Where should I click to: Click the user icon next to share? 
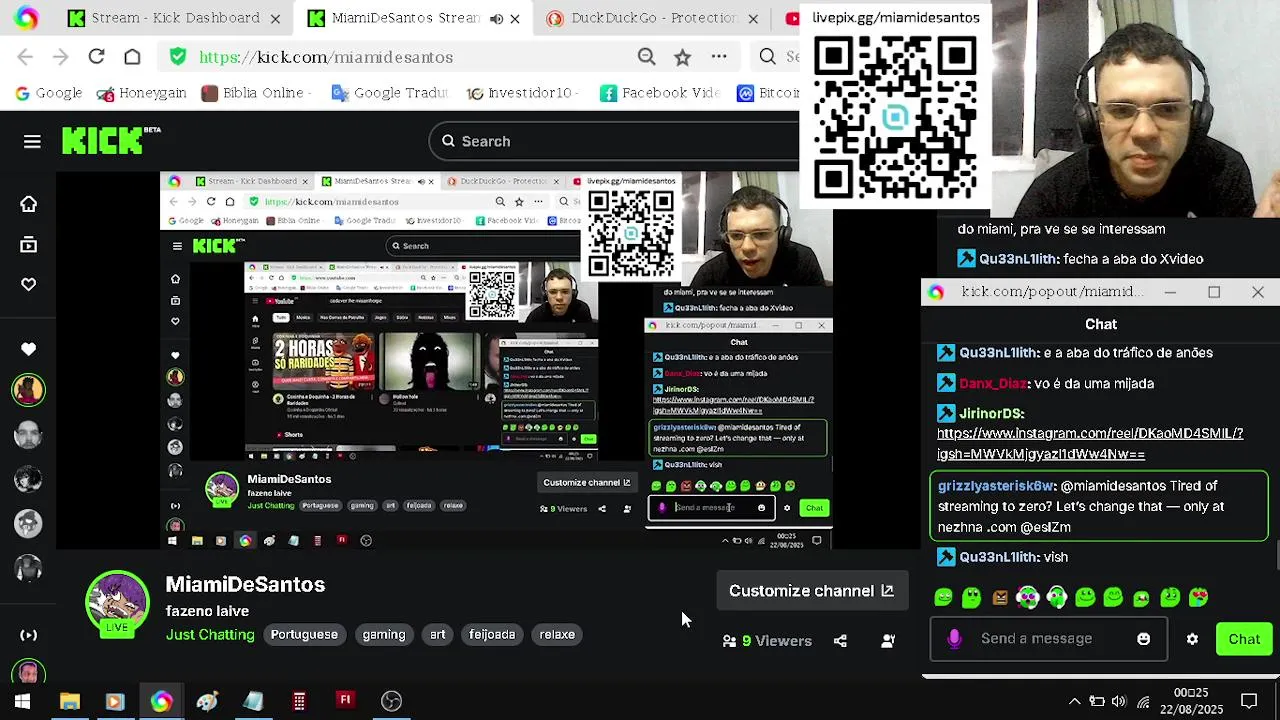click(888, 641)
